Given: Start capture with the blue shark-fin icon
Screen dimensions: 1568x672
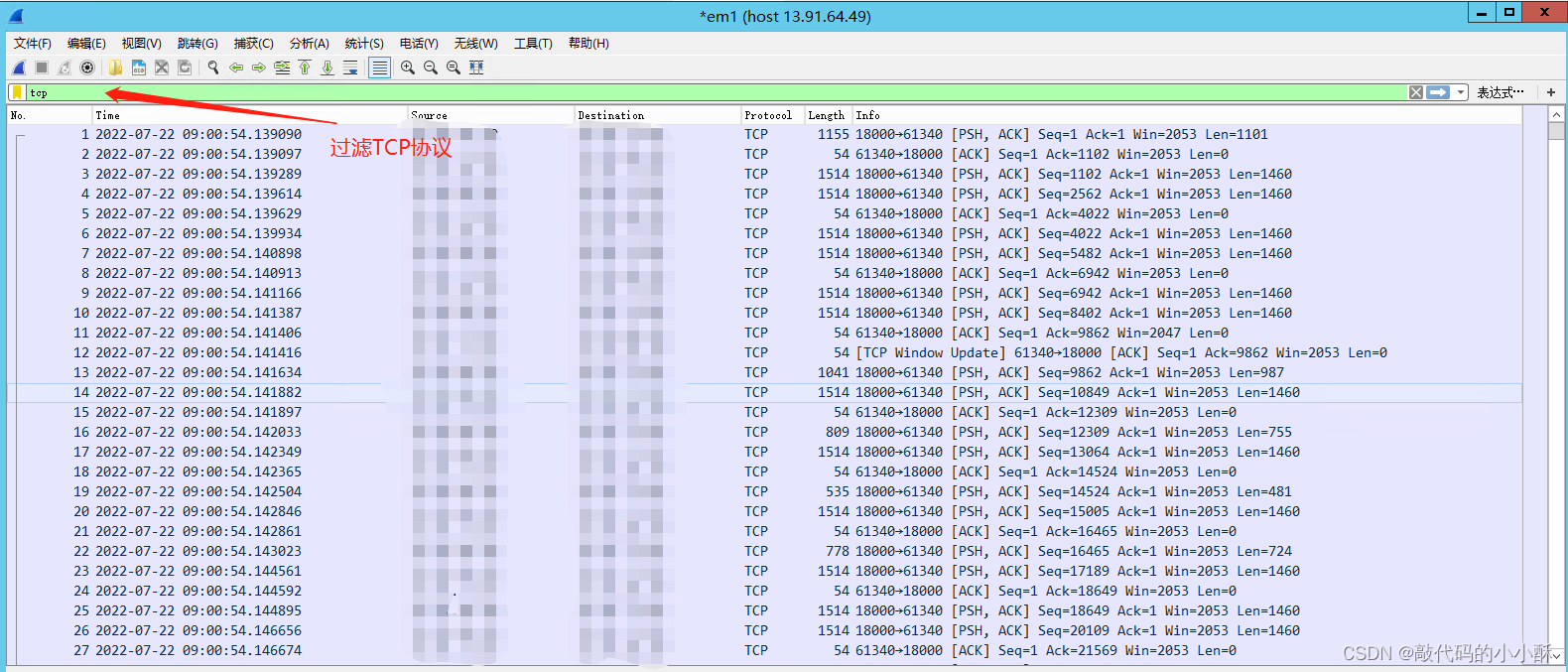Looking at the screenshot, I should coord(19,67).
